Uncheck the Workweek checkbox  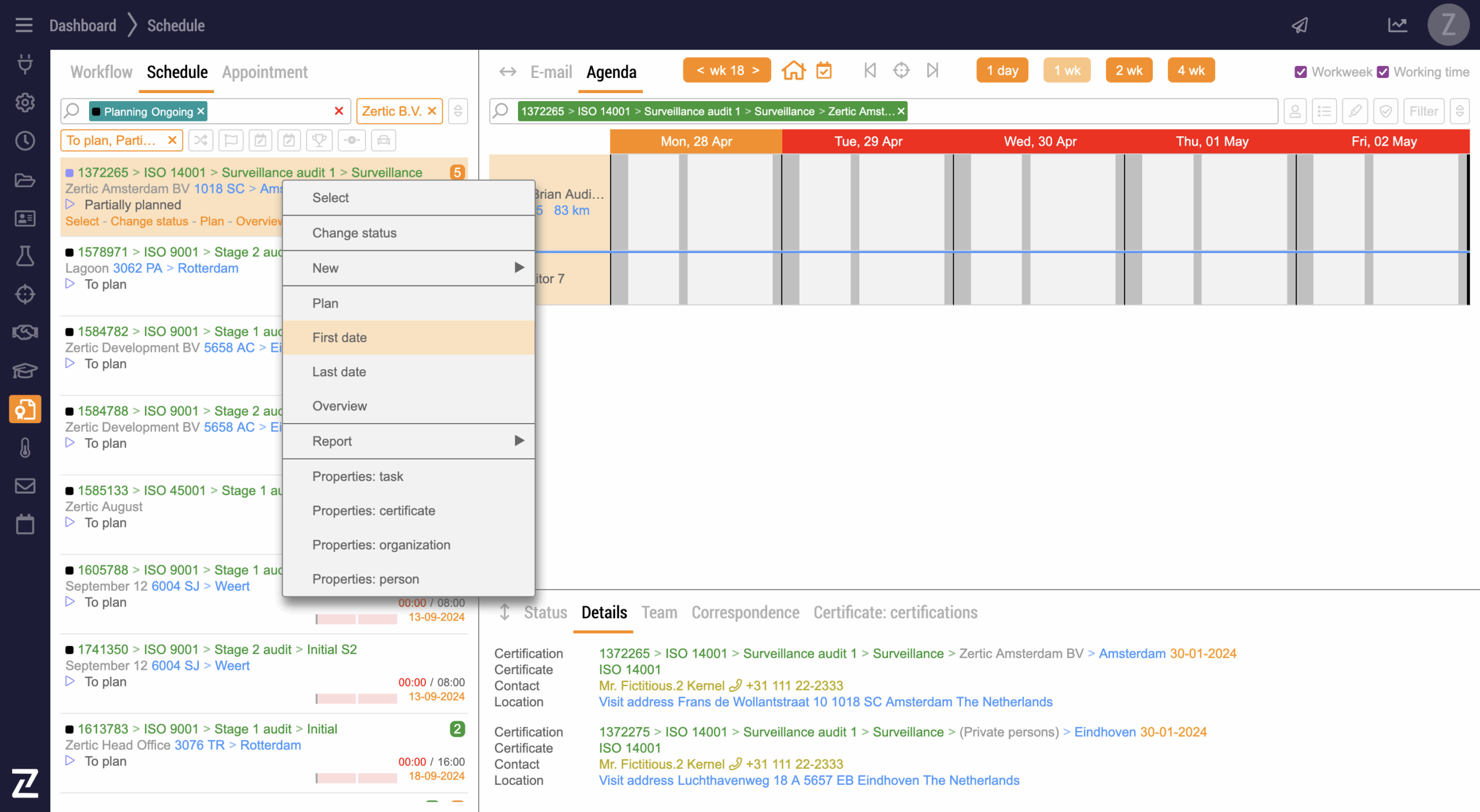(x=1301, y=72)
